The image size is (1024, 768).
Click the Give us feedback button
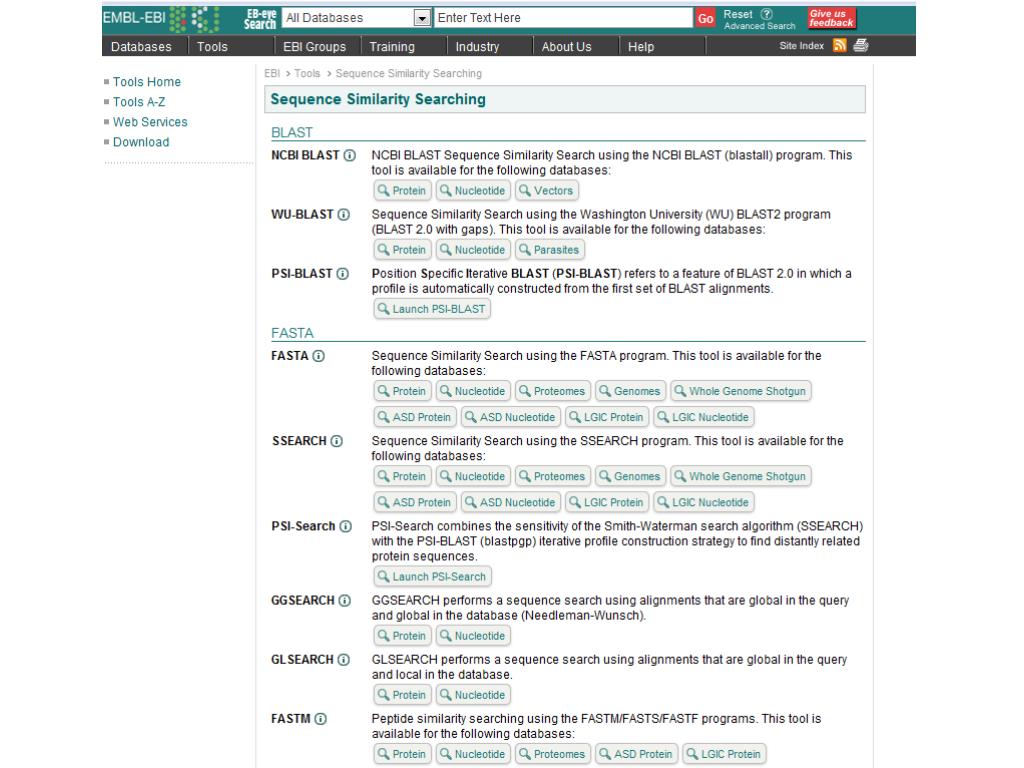(x=831, y=18)
